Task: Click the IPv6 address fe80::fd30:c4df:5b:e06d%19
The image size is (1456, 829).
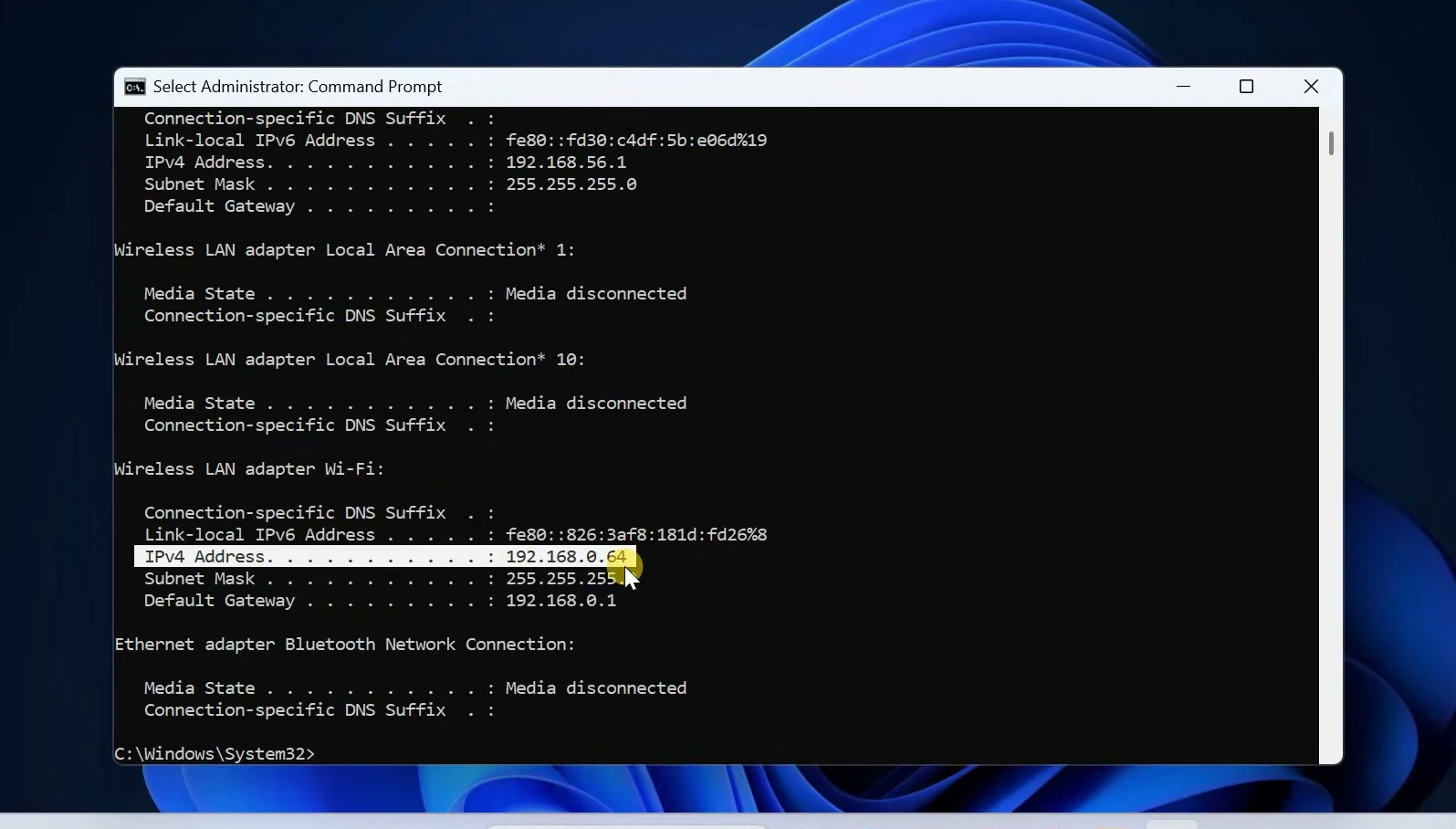Action: tap(636, 141)
